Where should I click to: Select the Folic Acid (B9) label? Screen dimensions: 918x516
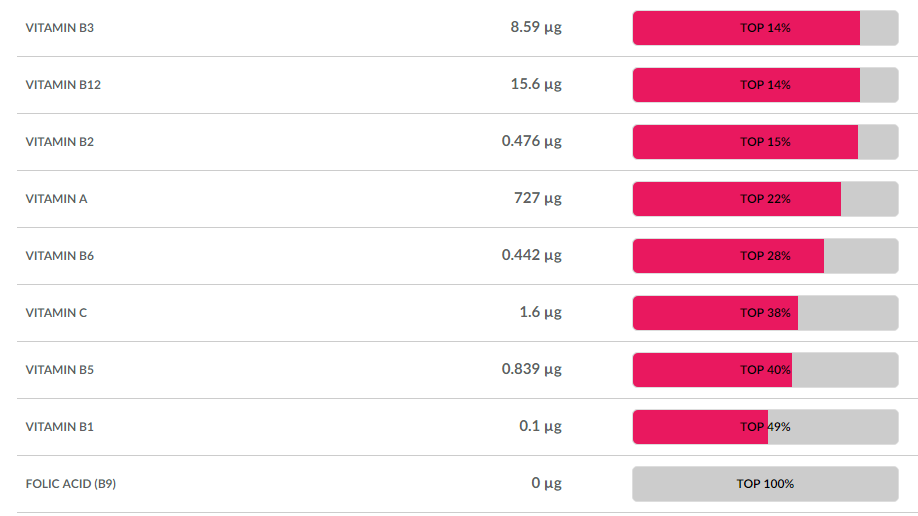[71, 484]
